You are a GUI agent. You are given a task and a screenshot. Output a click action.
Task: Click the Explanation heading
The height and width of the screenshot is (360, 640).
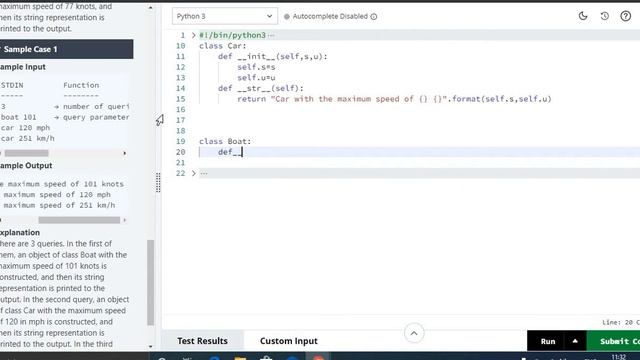(x=20, y=232)
